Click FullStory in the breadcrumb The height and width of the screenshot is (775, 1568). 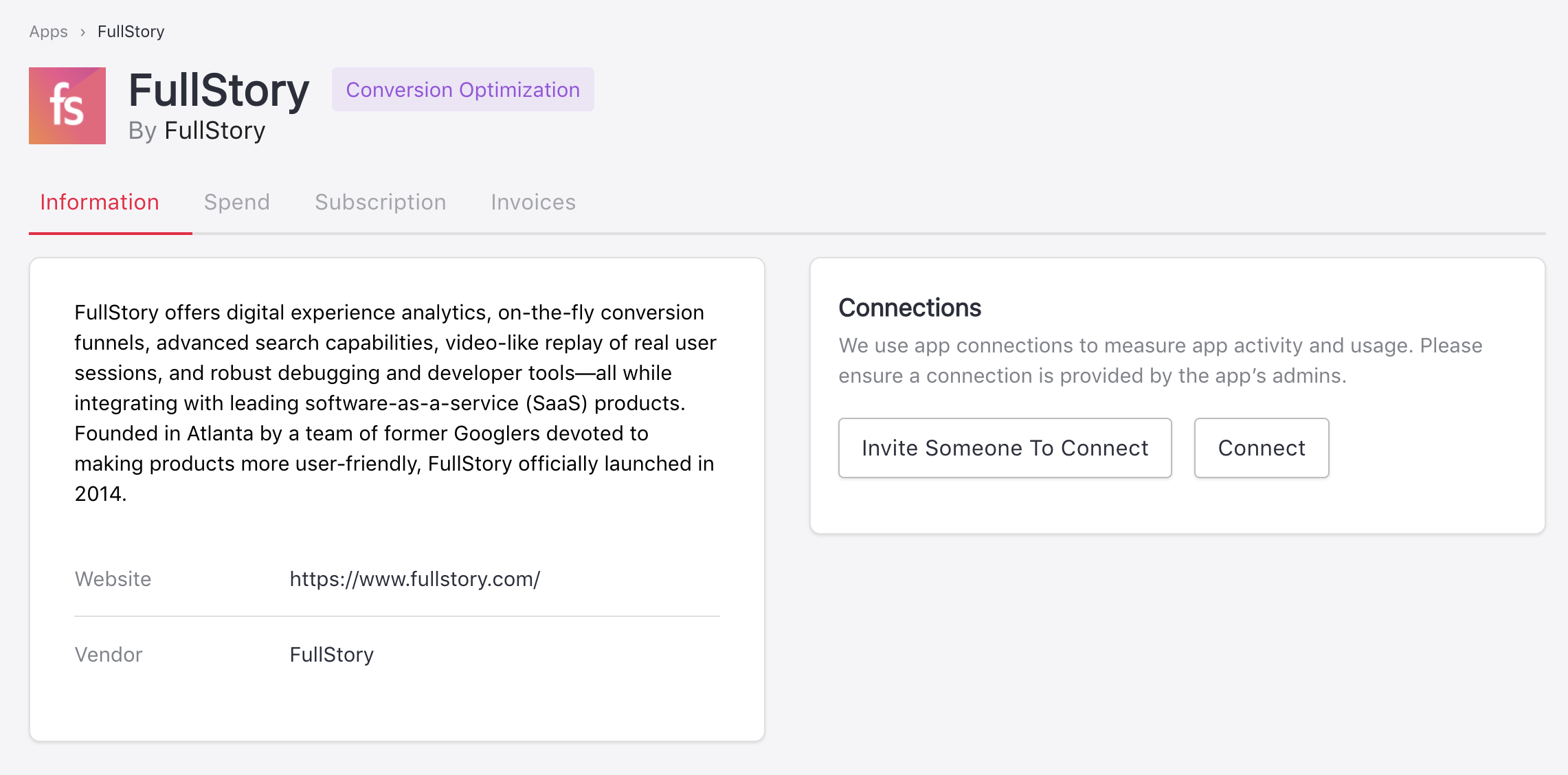coord(131,32)
